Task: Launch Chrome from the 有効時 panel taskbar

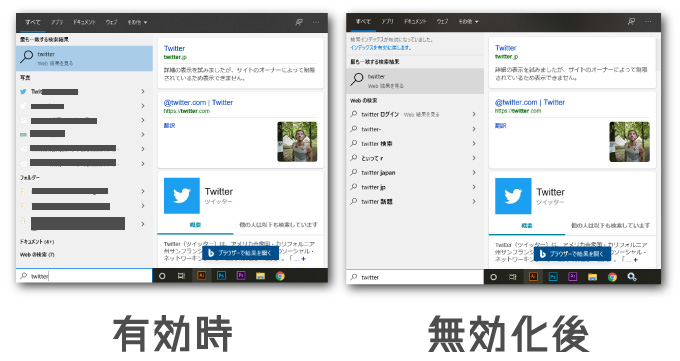Action: click(280, 276)
